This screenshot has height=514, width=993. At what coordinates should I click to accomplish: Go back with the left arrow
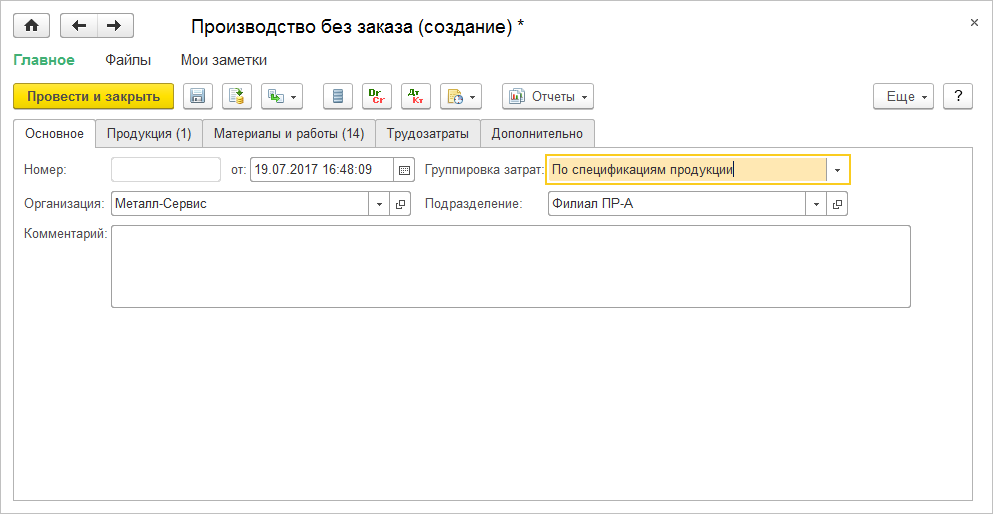pyautogui.click(x=79, y=26)
